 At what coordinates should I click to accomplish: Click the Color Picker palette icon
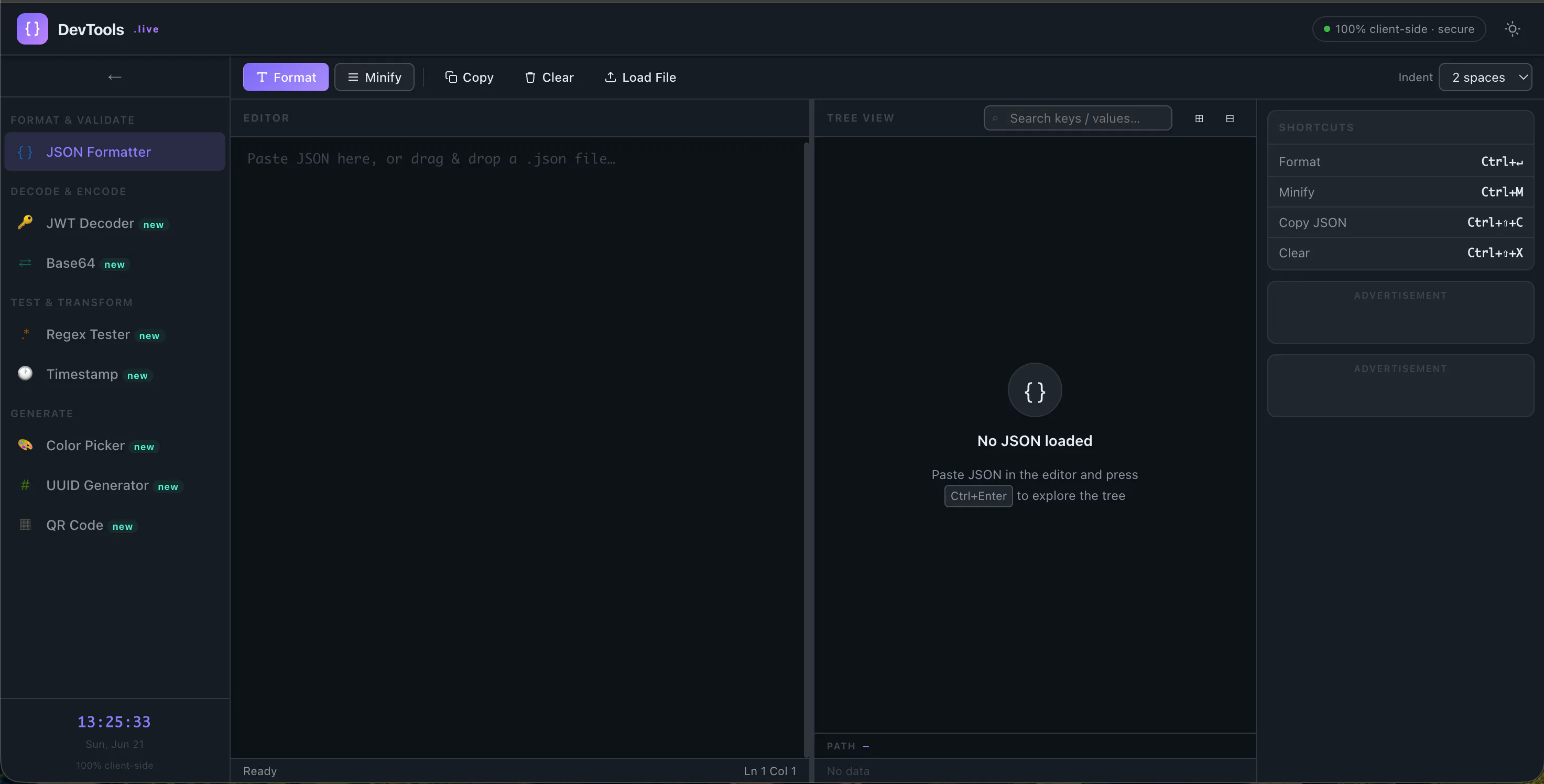pyautogui.click(x=25, y=445)
